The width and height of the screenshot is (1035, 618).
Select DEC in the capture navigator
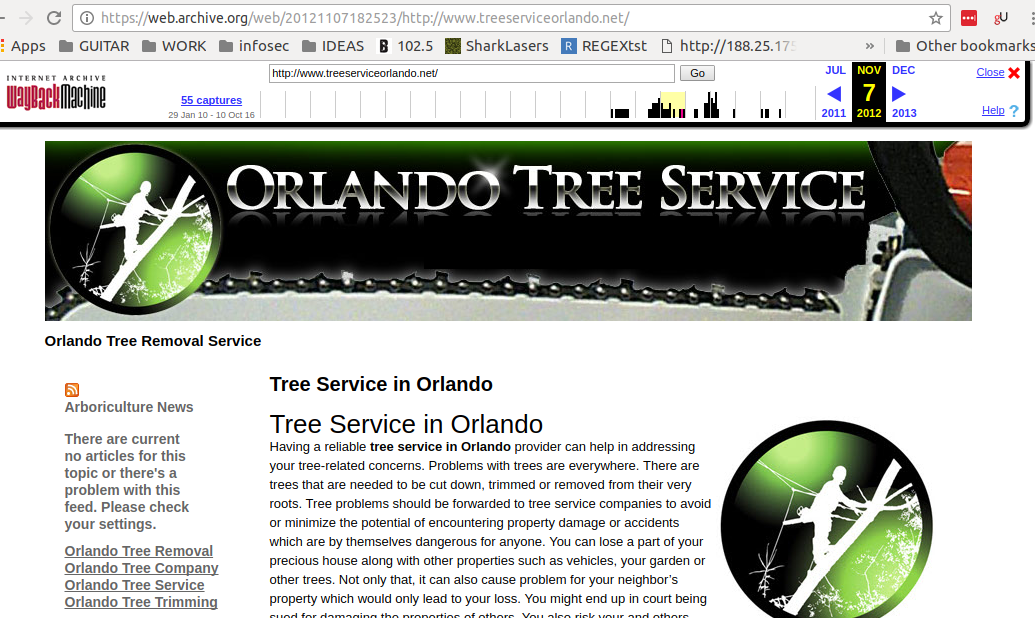coord(903,70)
